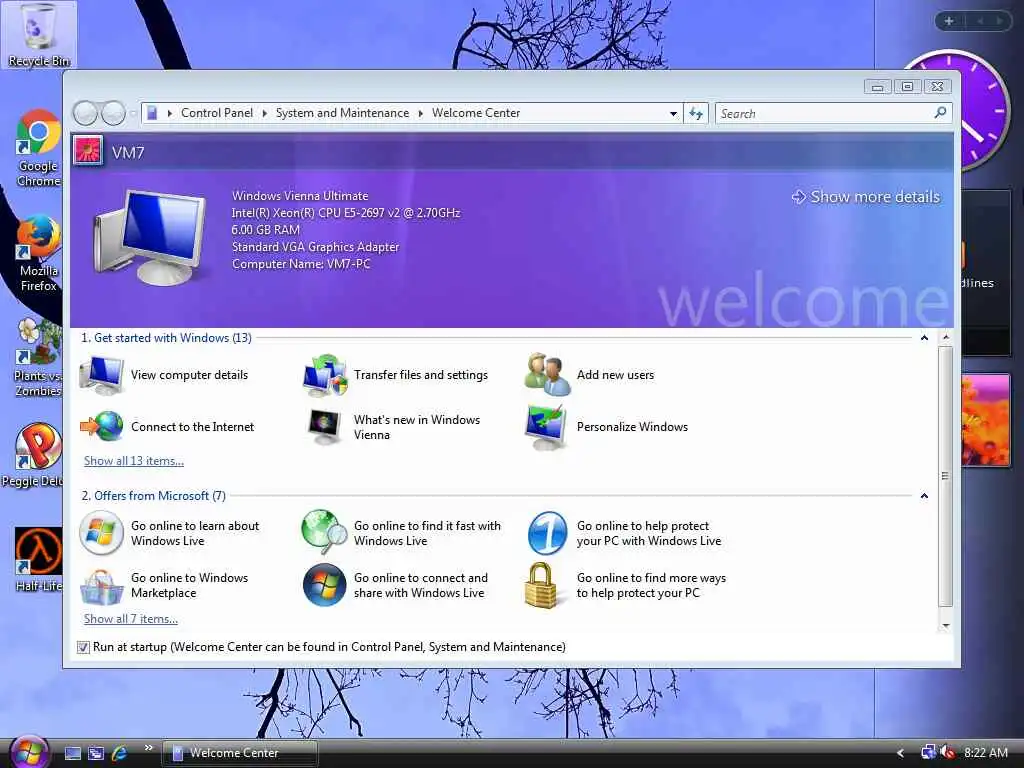Click the VM7 user account picture
Image resolution: width=1024 pixels, height=768 pixels.
(88, 151)
